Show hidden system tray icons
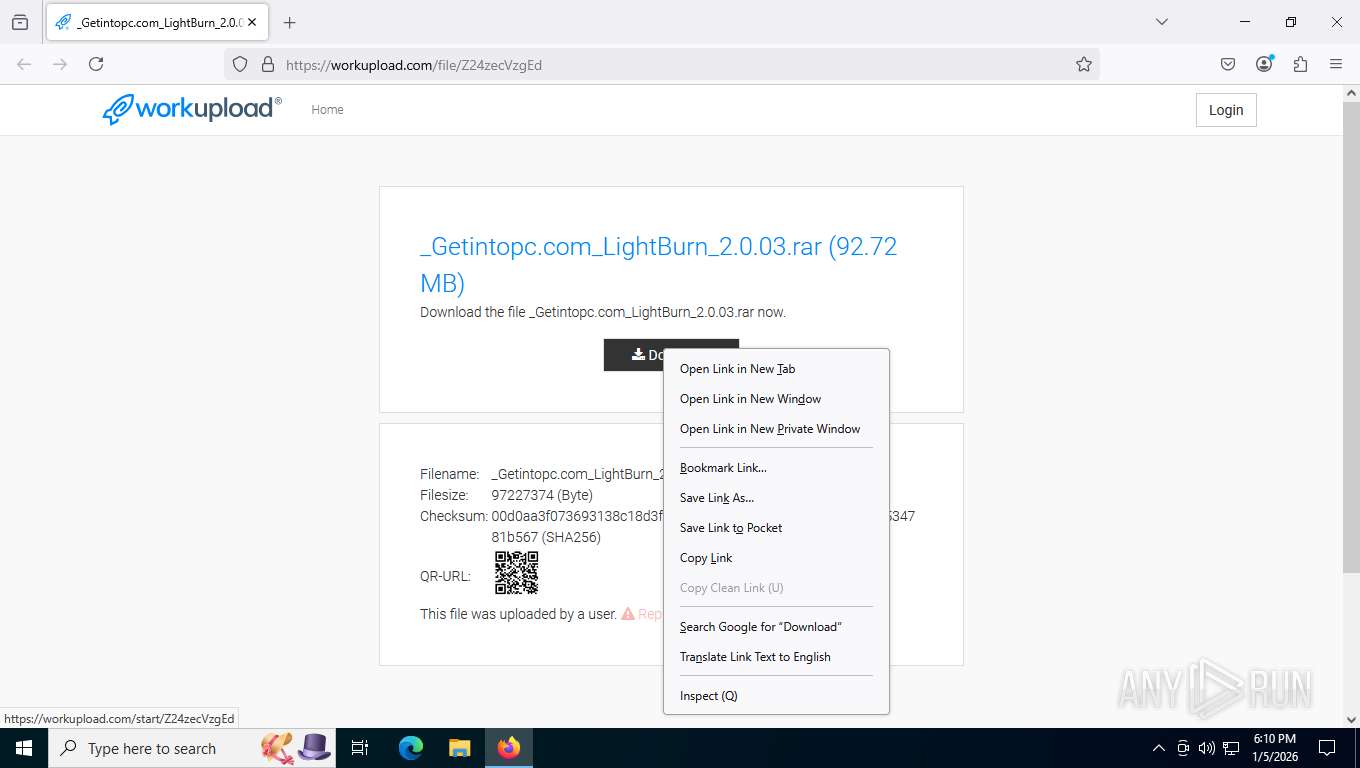 1159,748
